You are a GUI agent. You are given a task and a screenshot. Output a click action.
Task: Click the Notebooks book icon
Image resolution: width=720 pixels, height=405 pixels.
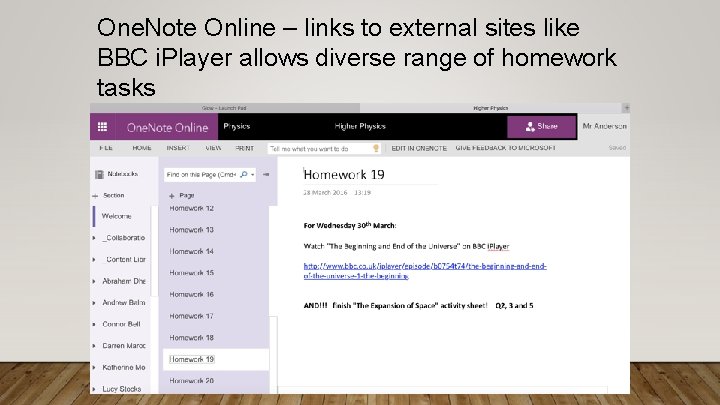99,174
